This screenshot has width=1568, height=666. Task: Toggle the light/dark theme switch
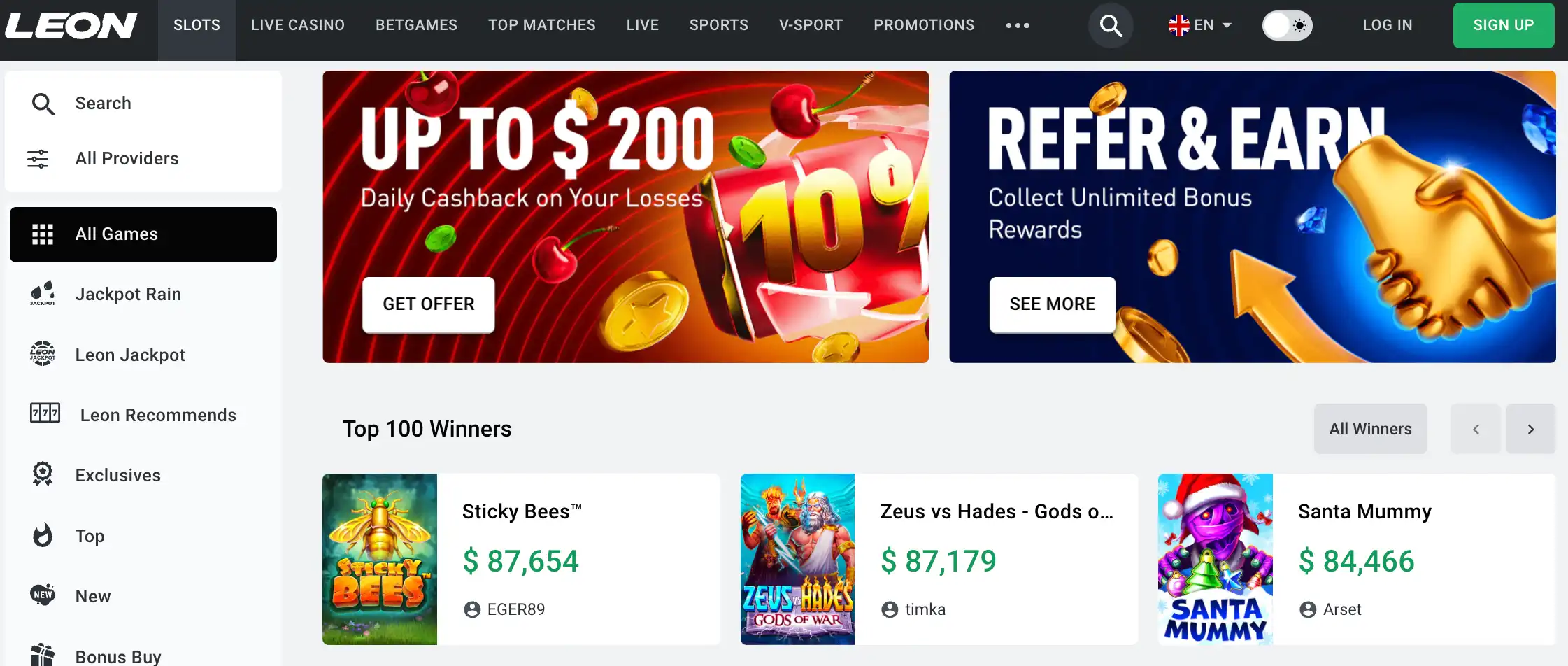pos(1287,26)
